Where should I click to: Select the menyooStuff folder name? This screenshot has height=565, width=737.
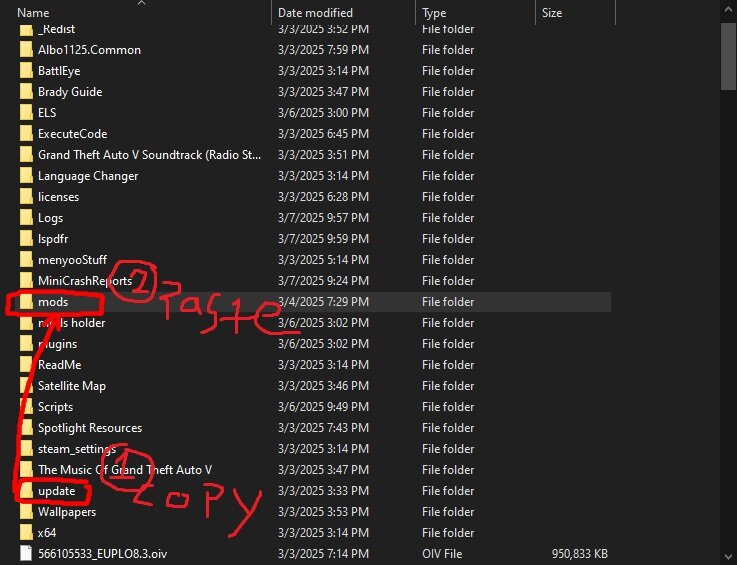tap(72, 260)
